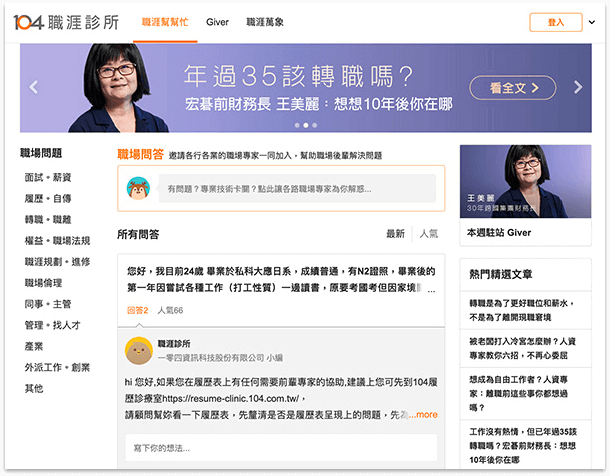Open the 產業 category
This screenshot has height=476, width=610.
pyautogui.click(x=34, y=346)
